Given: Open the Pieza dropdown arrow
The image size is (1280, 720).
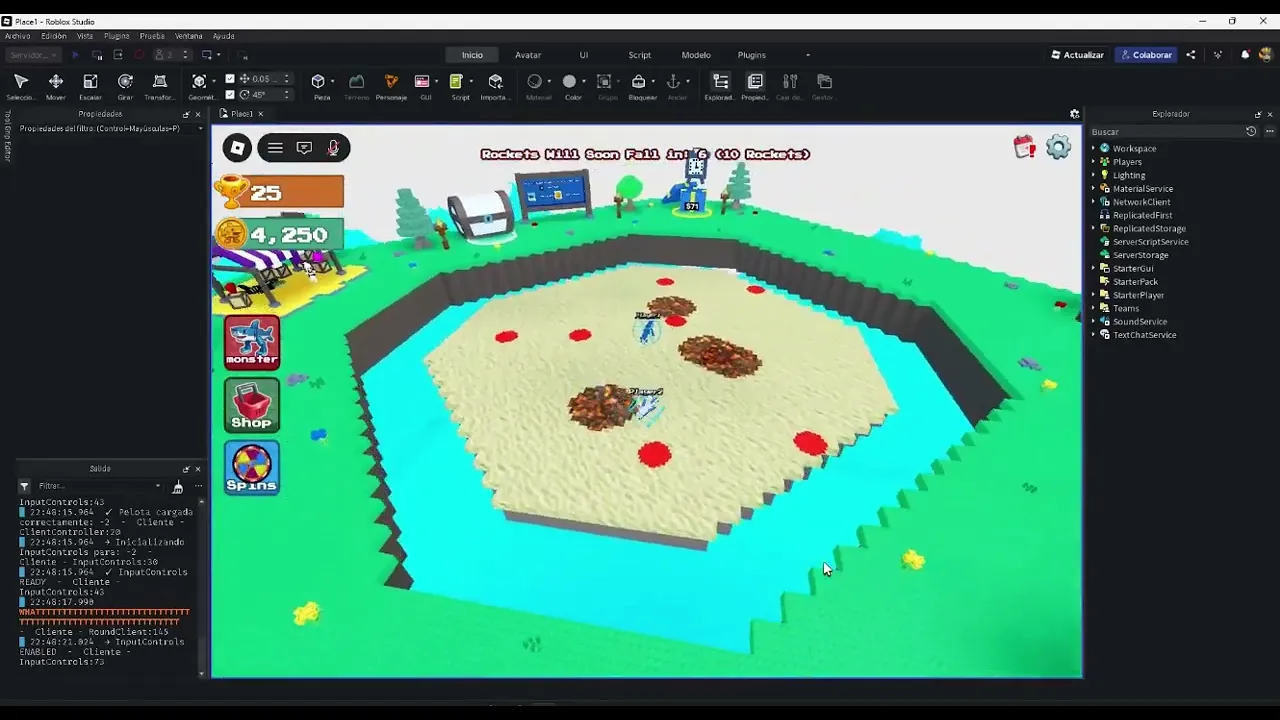Looking at the screenshot, I should [x=334, y=82].
